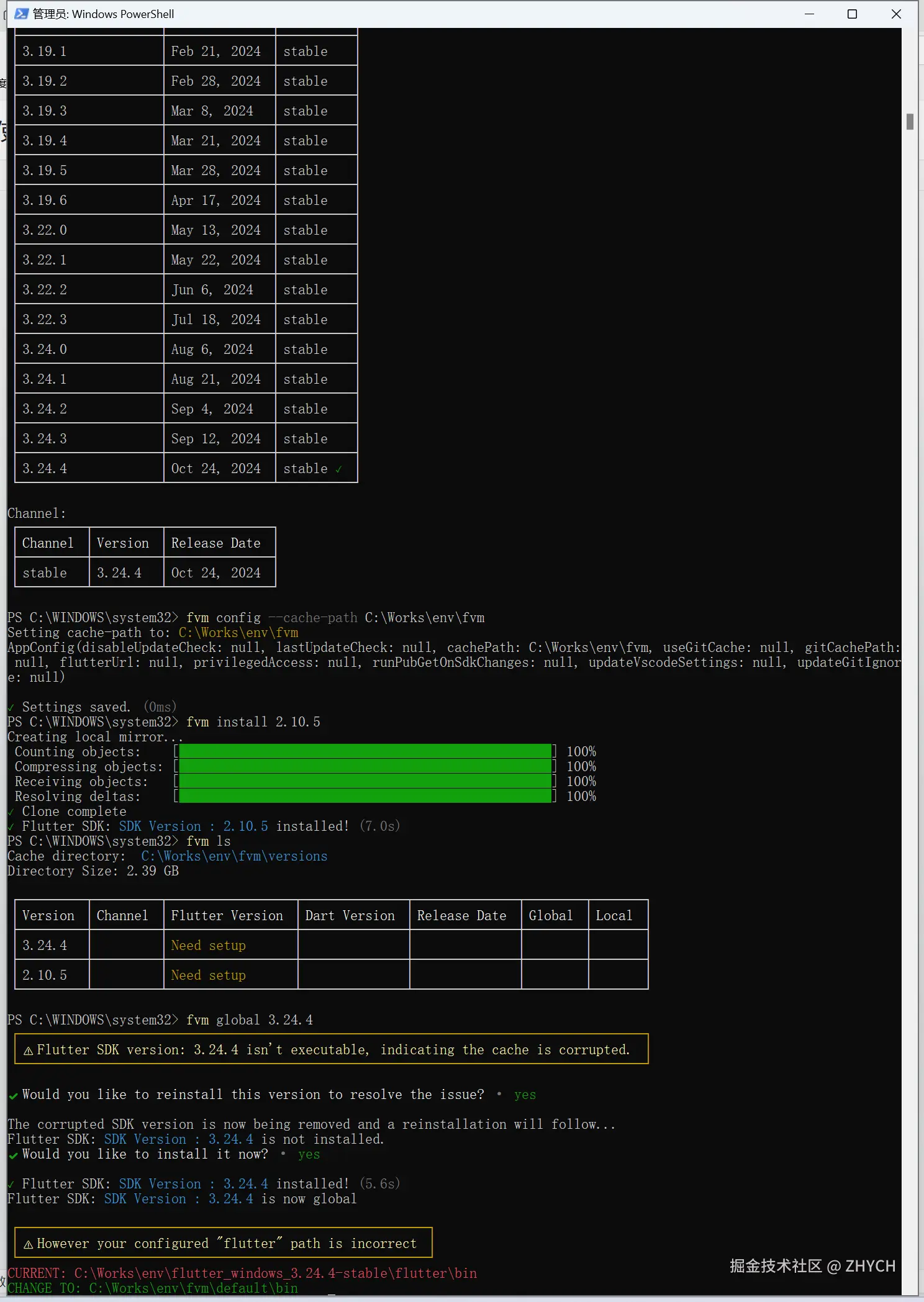This screenshot has width=924, height=1302.
Task: Click date cell Feb 21, 2024
Action: coord(215,52)
